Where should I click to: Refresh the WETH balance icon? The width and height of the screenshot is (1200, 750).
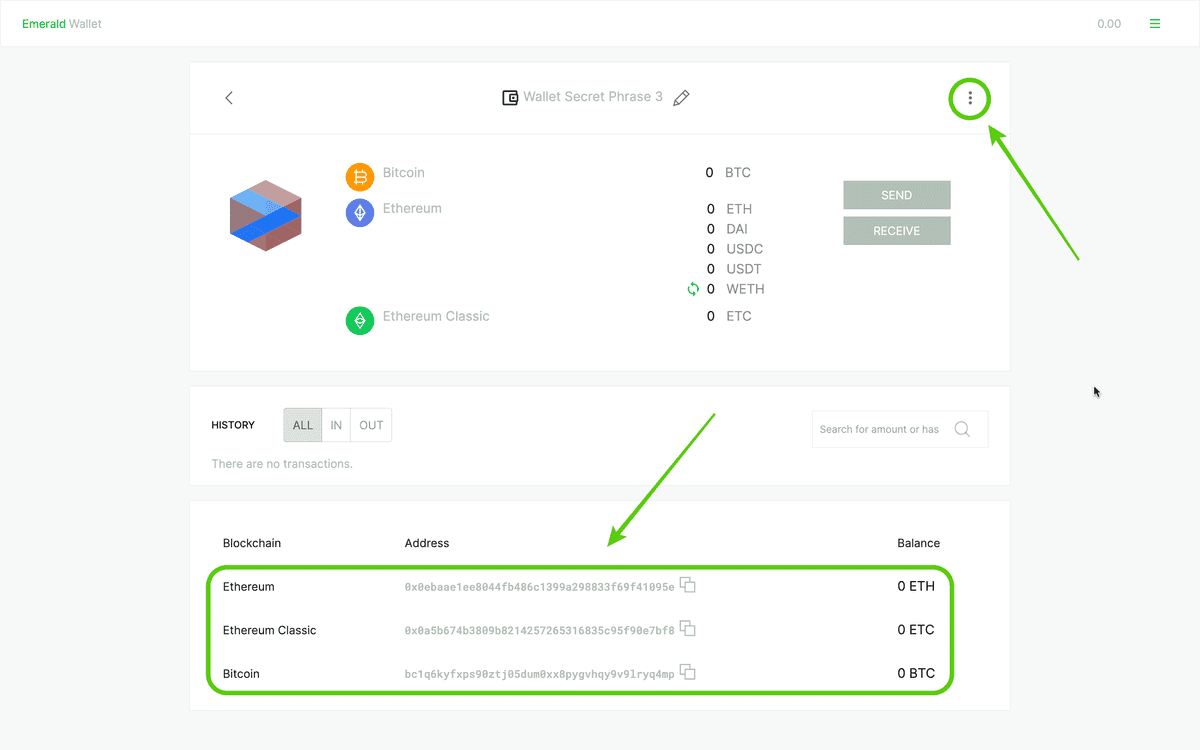tap(692, 289)
